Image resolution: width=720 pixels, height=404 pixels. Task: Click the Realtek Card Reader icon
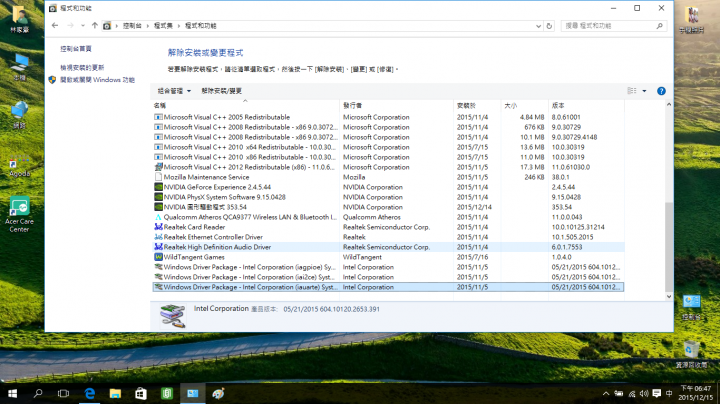[158, 227]
